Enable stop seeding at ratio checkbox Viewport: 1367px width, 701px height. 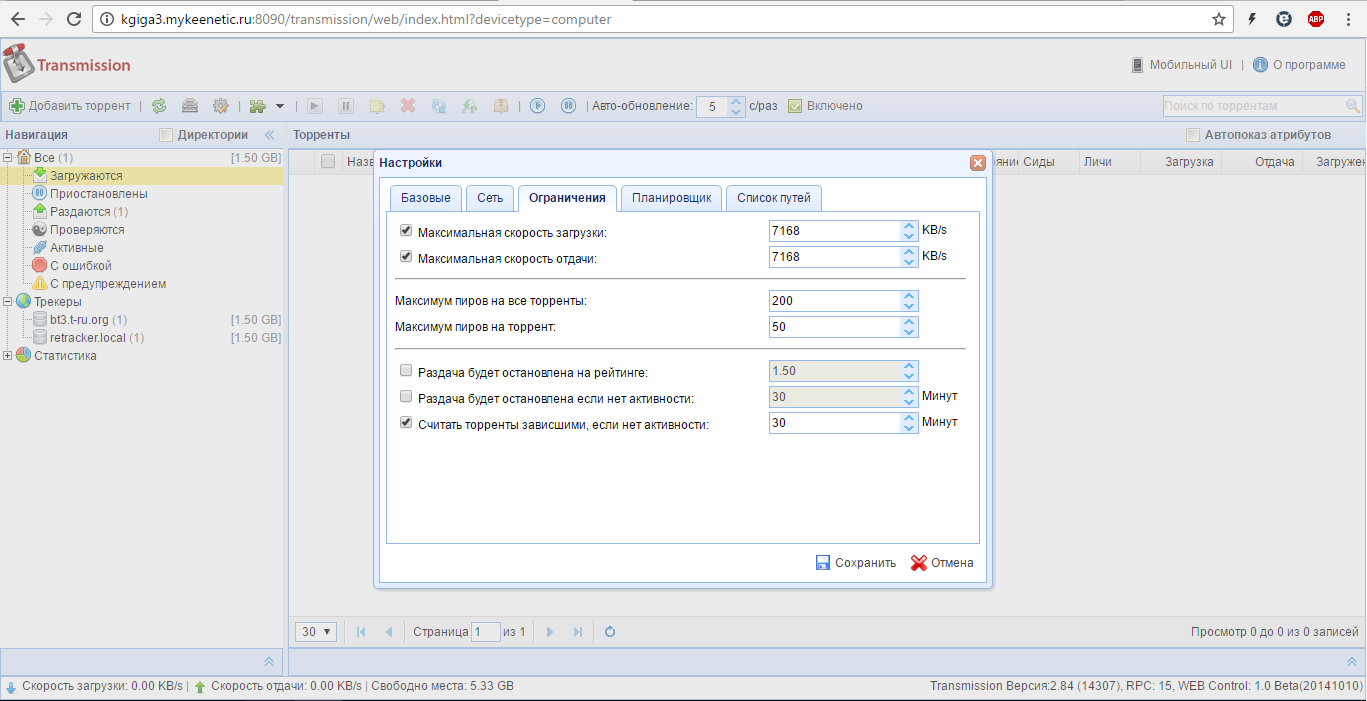point(406,371)
